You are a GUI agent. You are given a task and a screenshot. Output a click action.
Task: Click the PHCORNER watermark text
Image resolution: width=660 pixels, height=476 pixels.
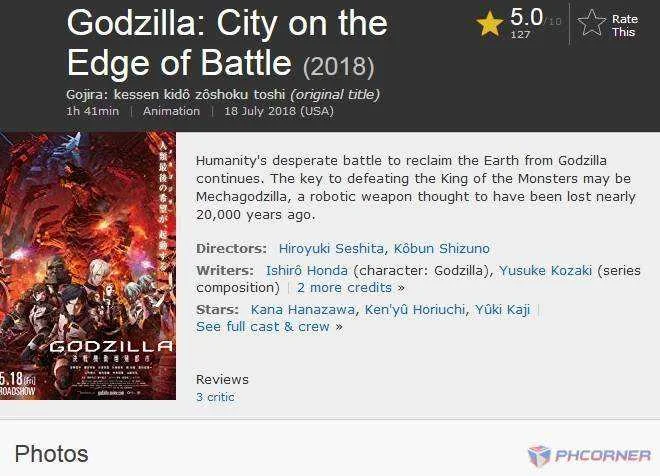point(602,456)
